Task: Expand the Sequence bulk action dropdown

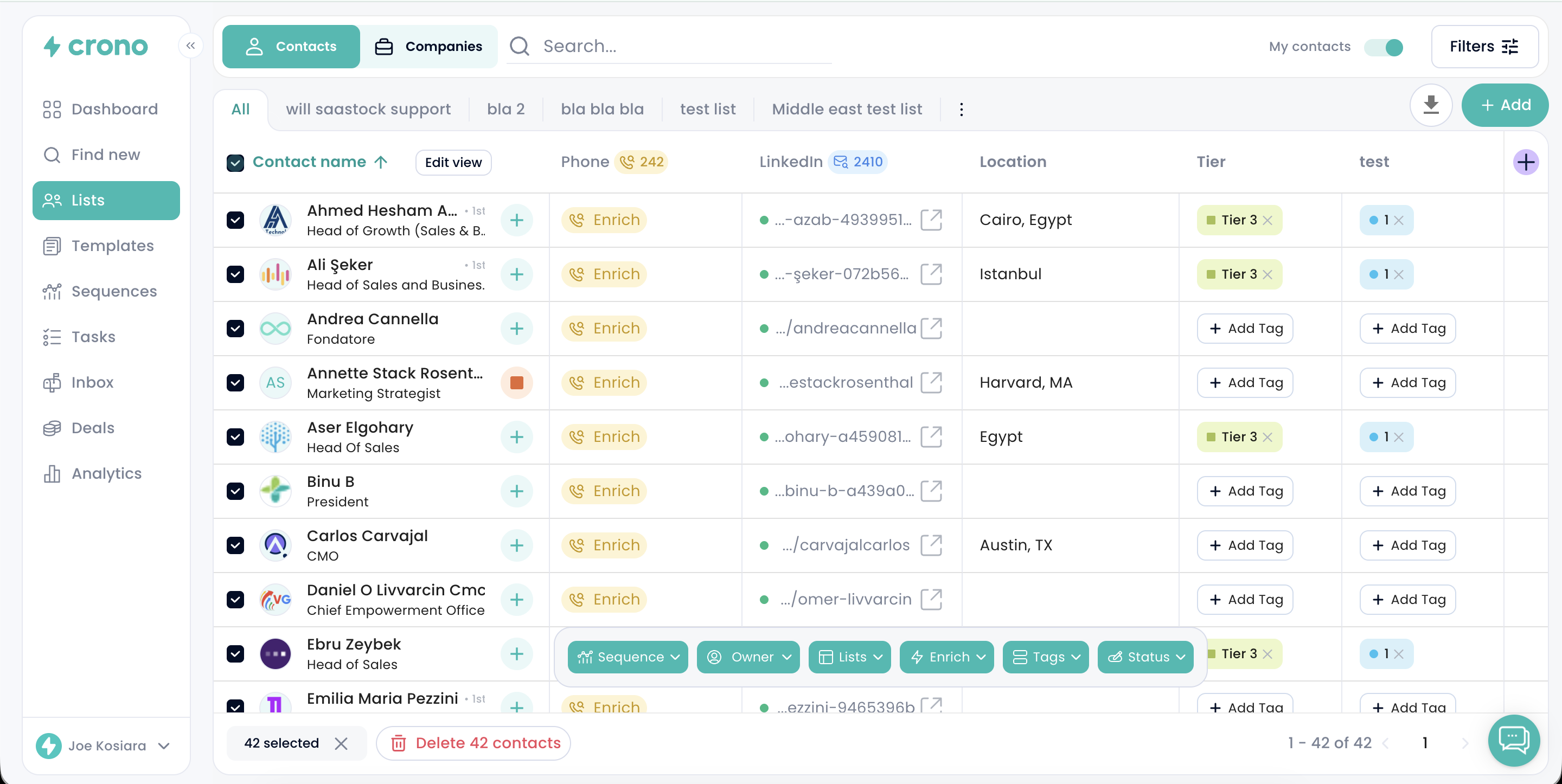Action: (628, 657)
